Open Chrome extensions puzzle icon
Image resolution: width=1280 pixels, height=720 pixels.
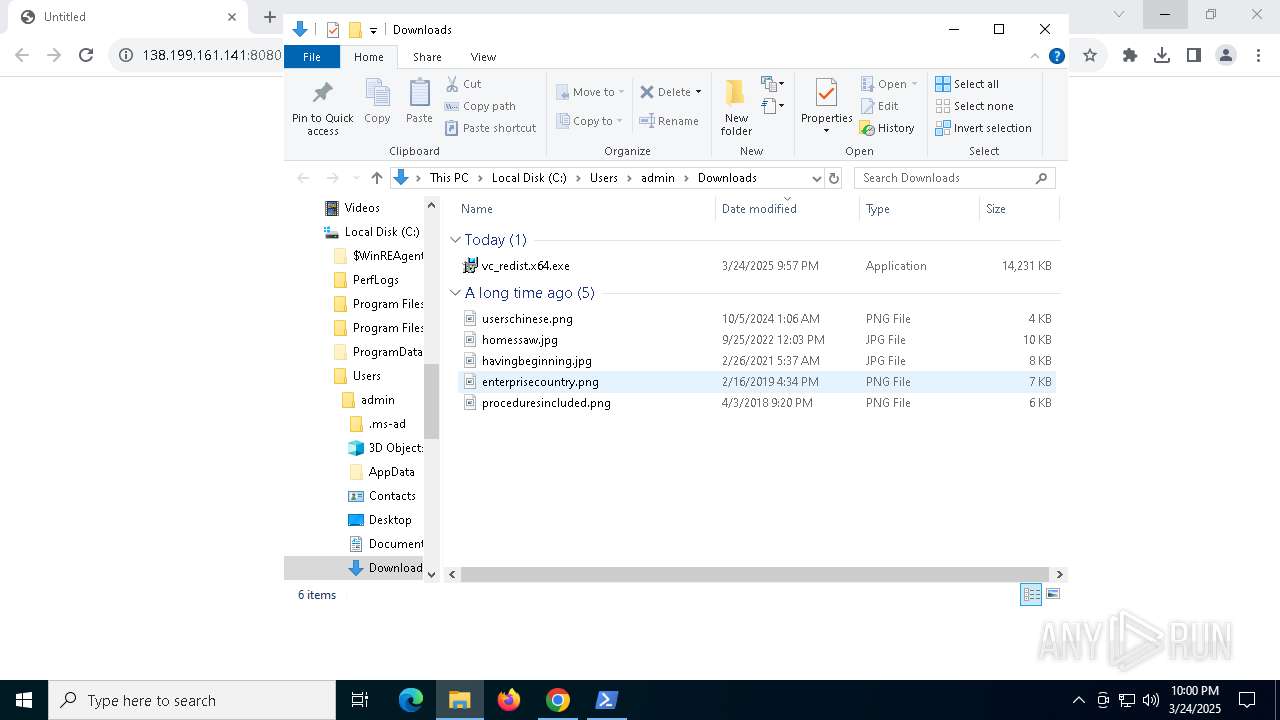point(1130,56)
